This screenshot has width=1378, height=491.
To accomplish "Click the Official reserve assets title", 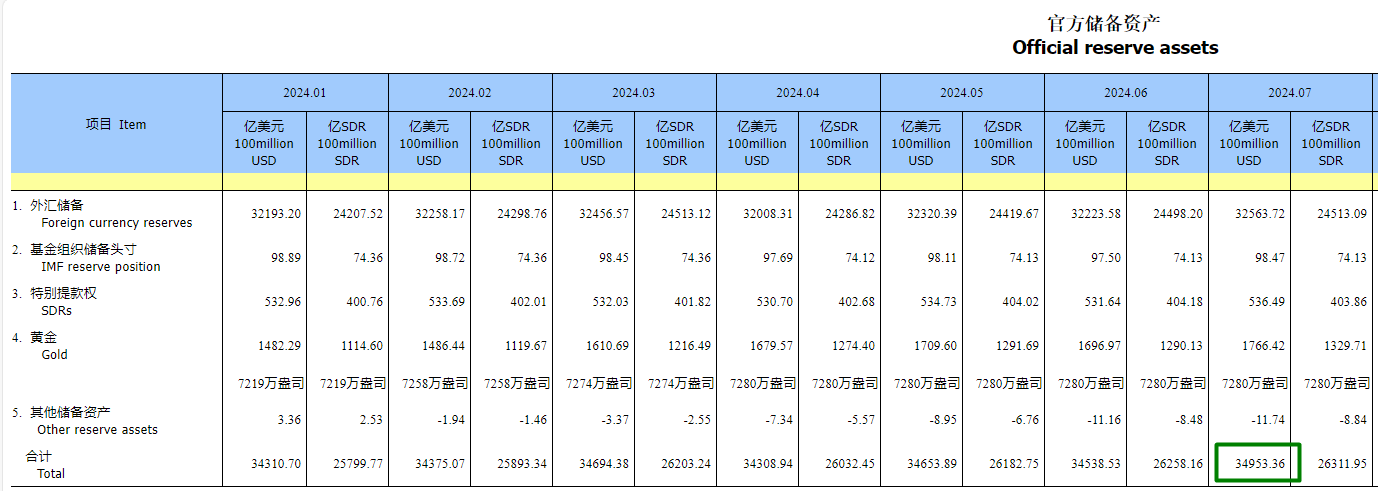I will (x=1115, y=47).
